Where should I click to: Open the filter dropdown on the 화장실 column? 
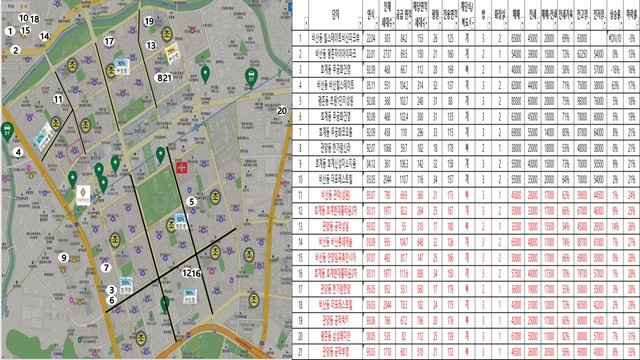[505, 24]
